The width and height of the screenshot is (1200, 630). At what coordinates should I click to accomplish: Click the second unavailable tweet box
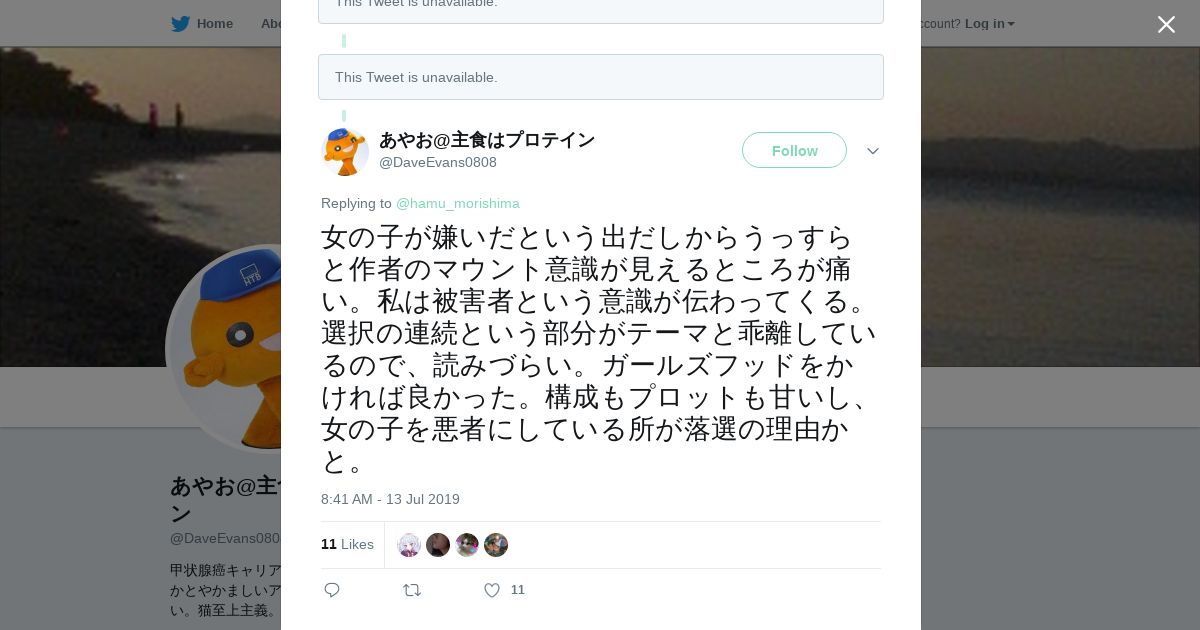600,77
